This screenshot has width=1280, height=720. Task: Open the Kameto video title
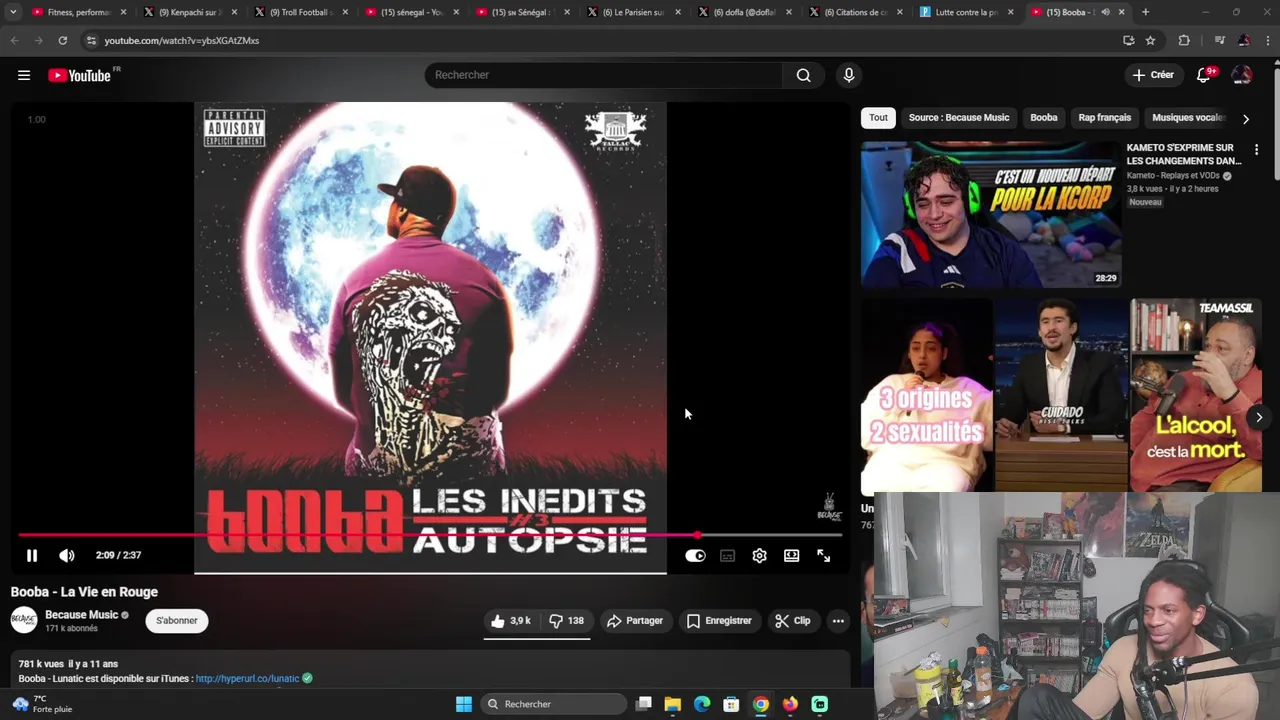click(x=1184, y=154)
